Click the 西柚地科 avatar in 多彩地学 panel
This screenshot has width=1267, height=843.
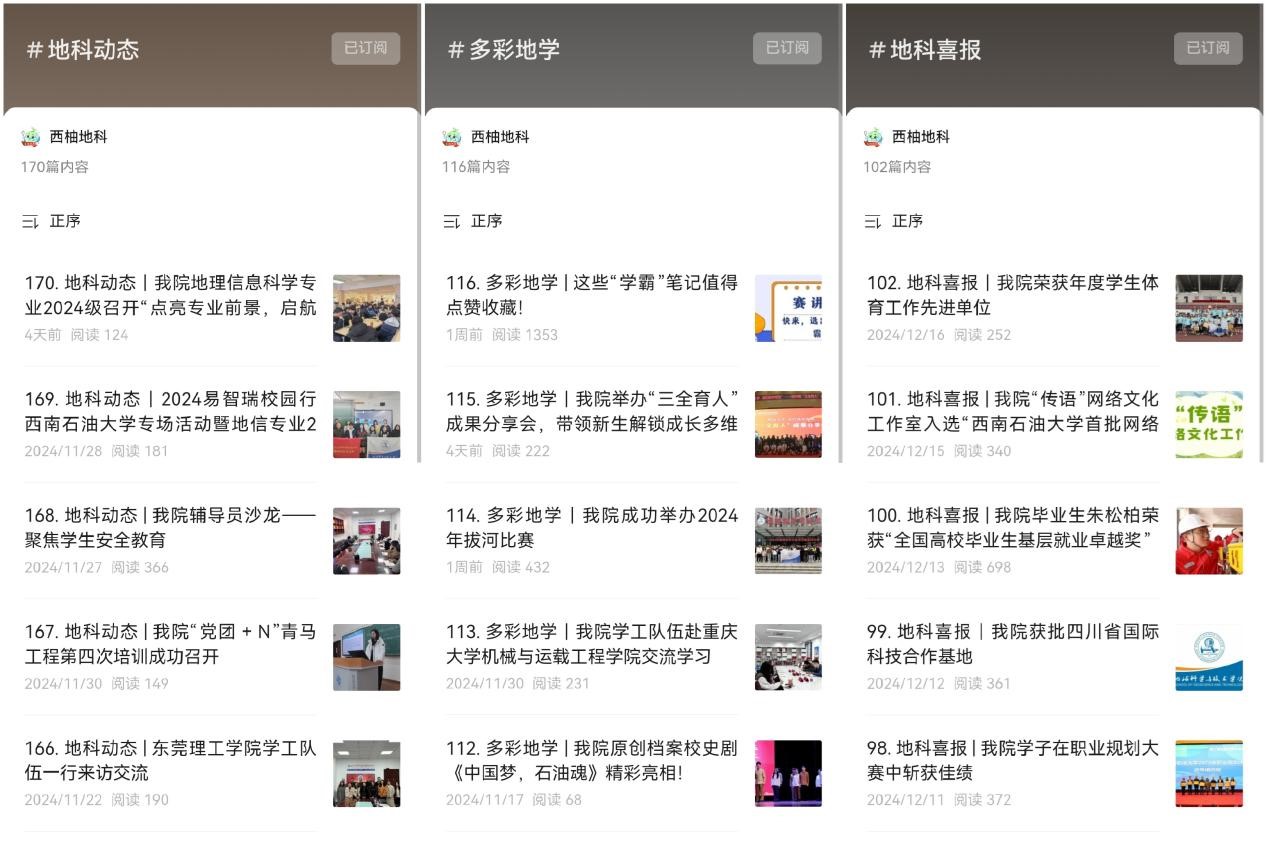pyautogui.click(x=452, y=137)
